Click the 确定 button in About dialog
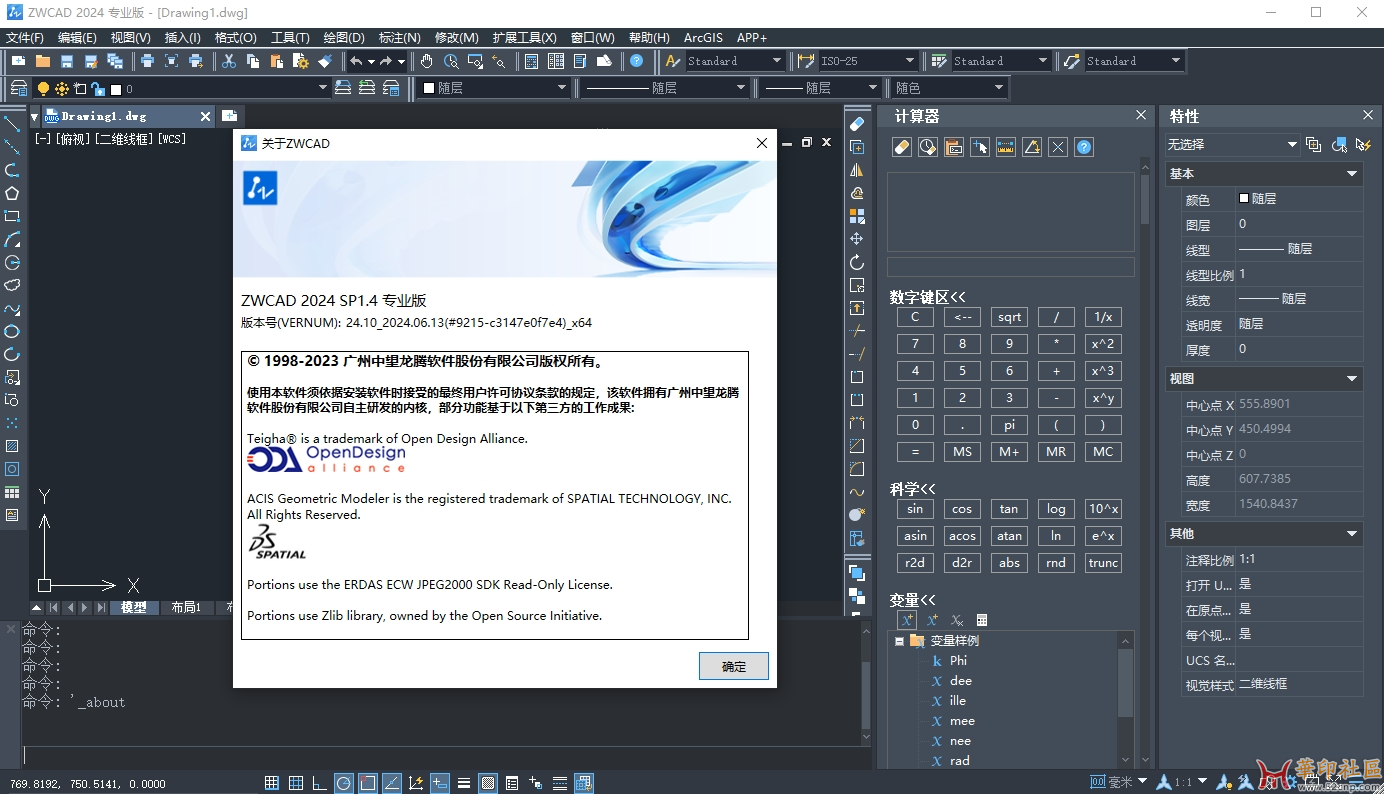The image size is (1384, 794). tap(733, 666)
